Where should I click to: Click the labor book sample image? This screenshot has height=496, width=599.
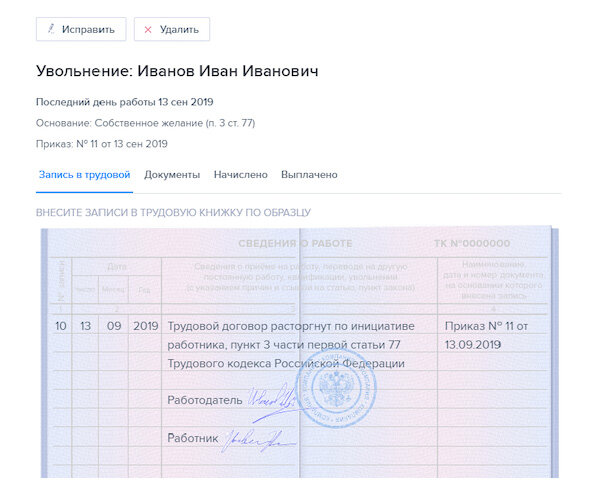300,352
